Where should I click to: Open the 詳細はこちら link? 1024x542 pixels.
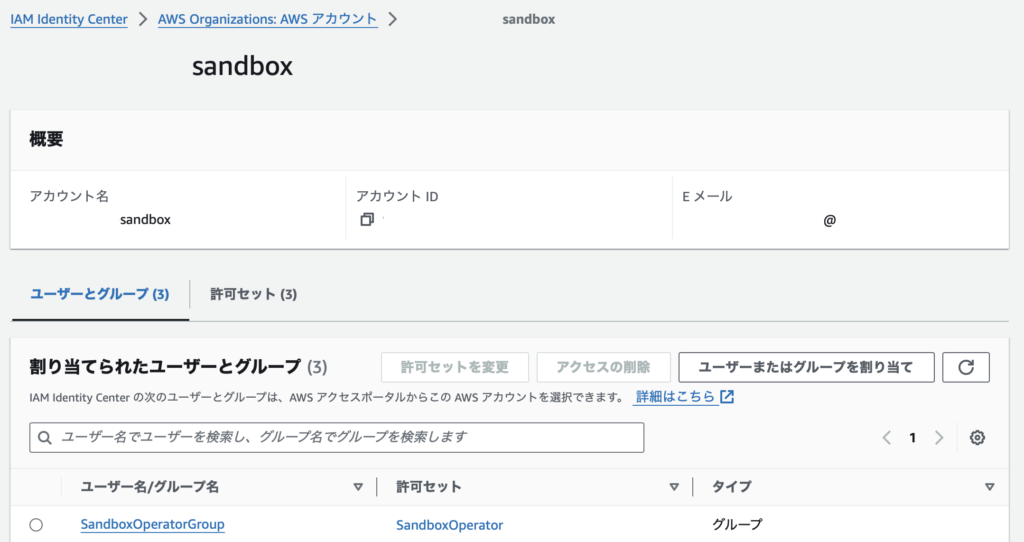[675, 396]
